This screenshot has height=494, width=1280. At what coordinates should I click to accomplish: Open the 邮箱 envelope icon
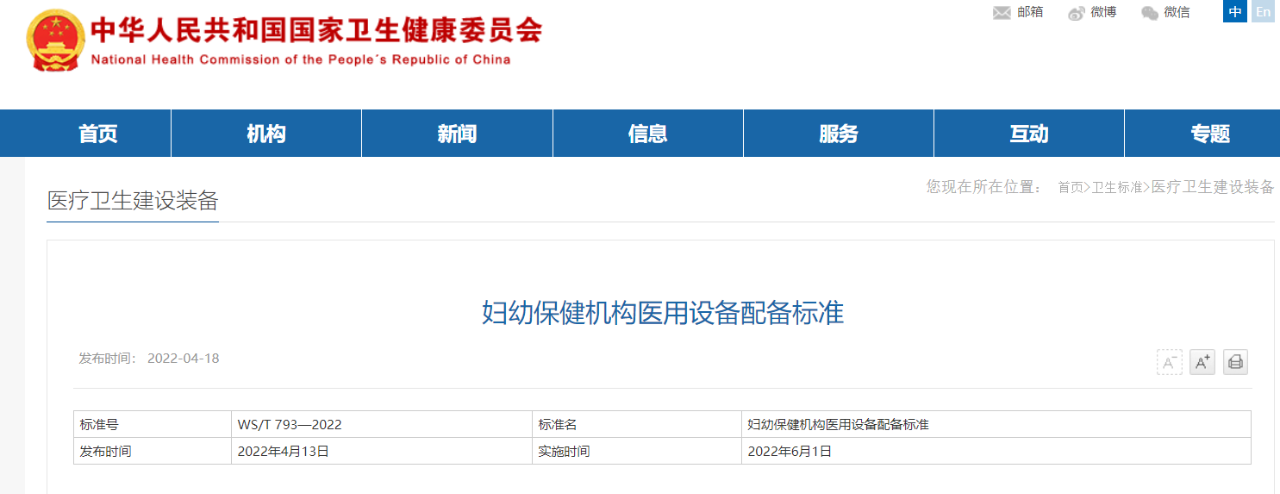1001,13
